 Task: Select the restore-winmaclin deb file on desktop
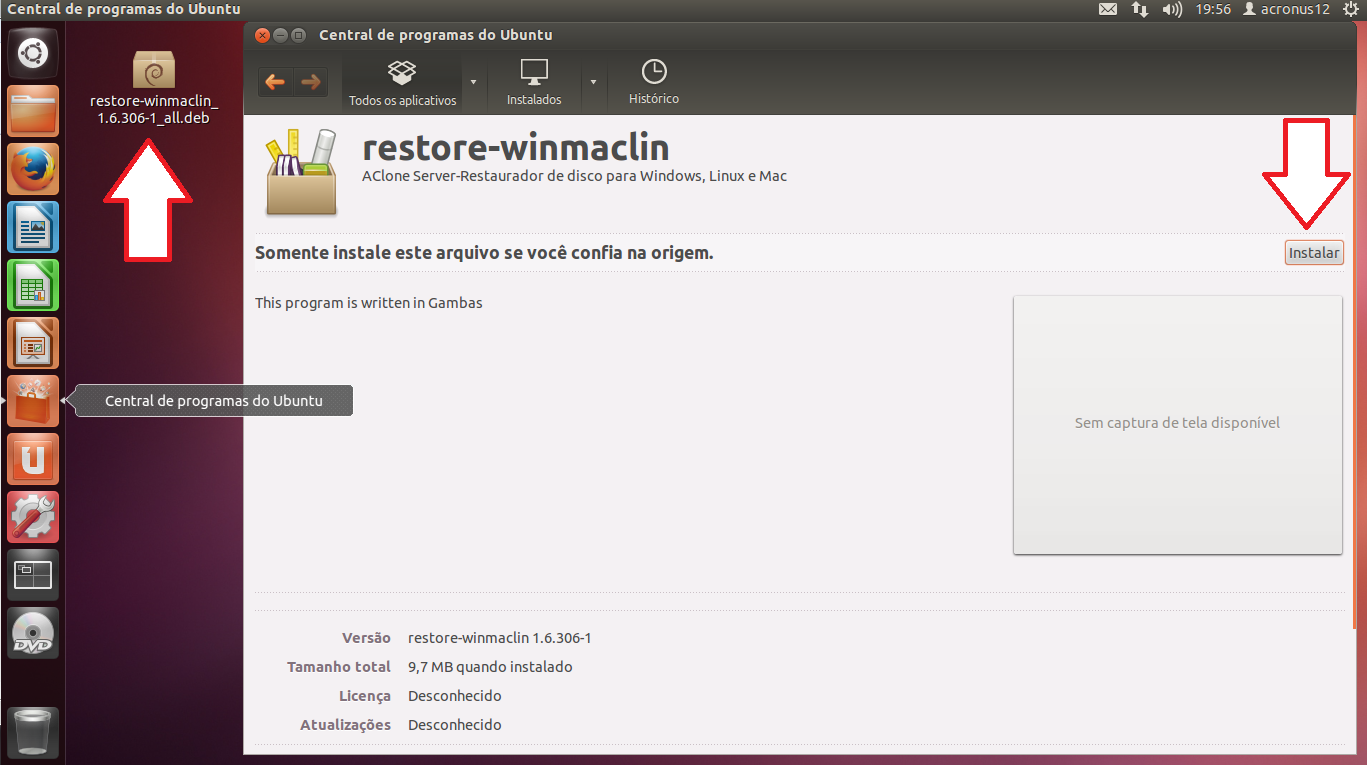click(x=154, y=88)
